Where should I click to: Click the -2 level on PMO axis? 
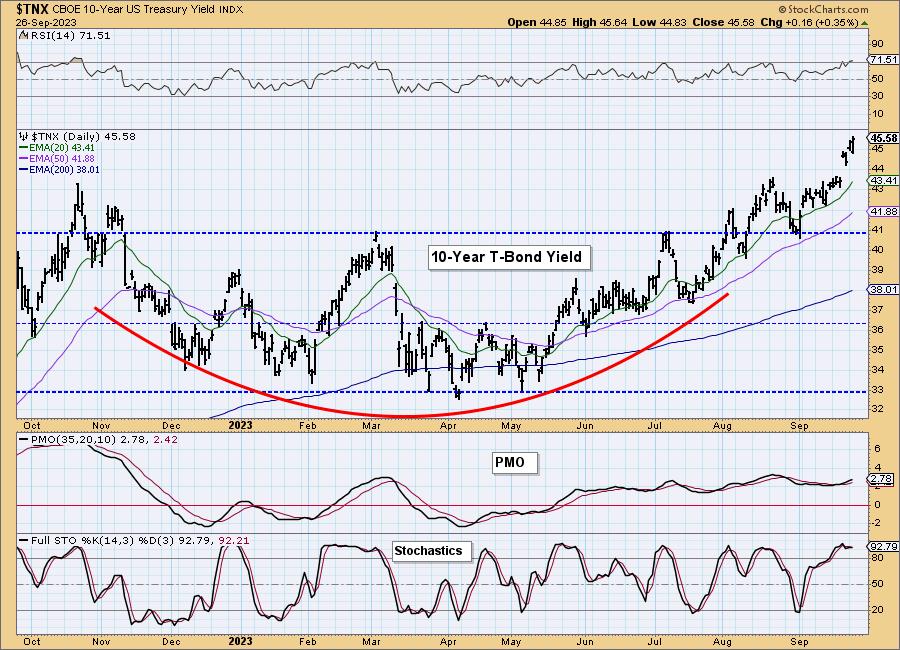[x=876, y=523]
